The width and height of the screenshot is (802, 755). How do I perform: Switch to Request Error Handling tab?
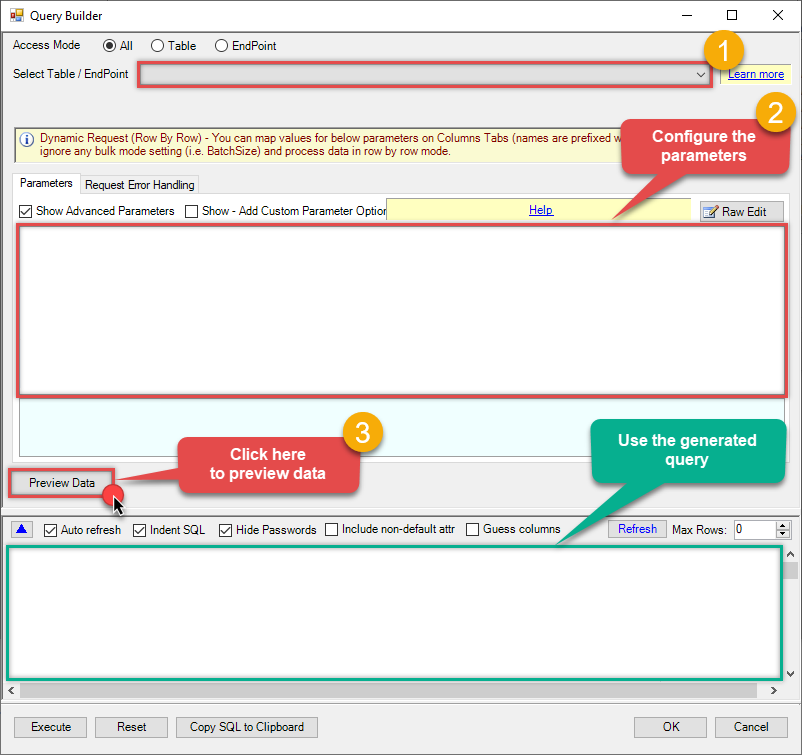pos(140,185)
